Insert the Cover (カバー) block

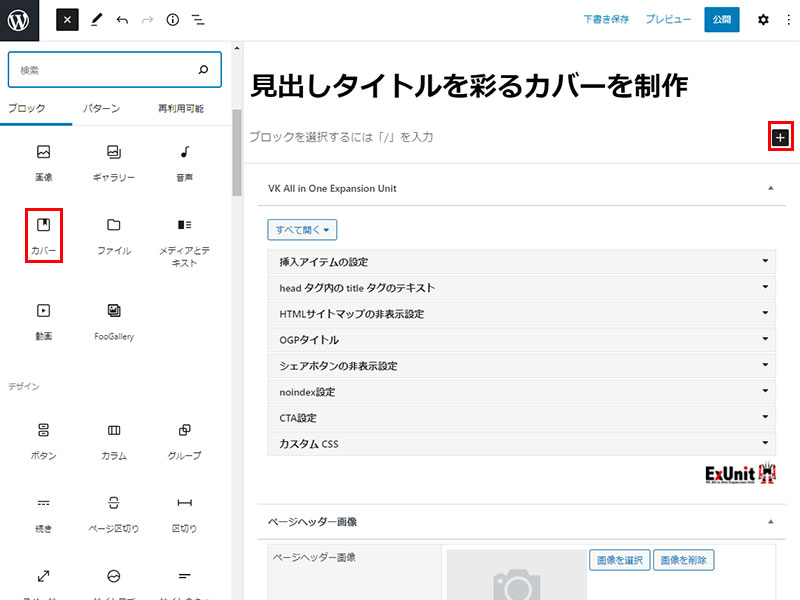[44, 234]
